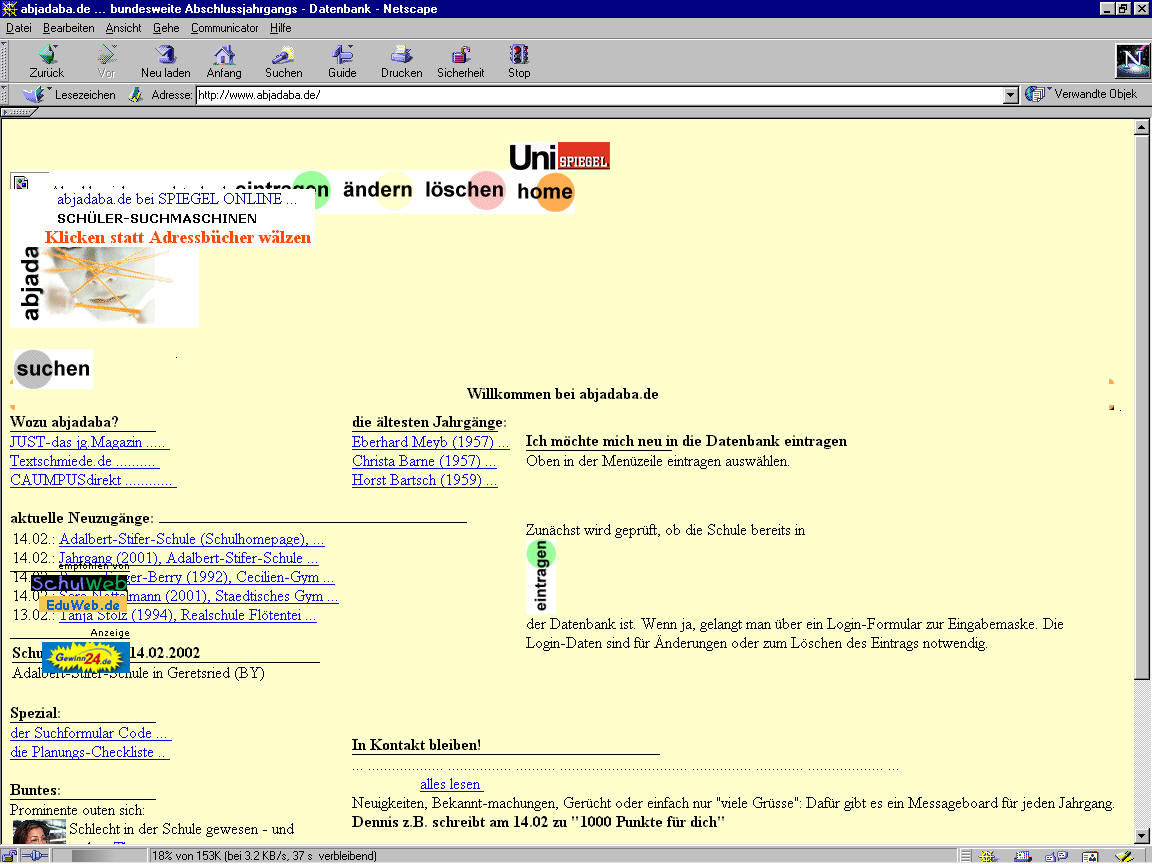Reload the page with Neu laden
Image resolution: width=1152 pixels, height=864 pixels.
coord(165,55)
